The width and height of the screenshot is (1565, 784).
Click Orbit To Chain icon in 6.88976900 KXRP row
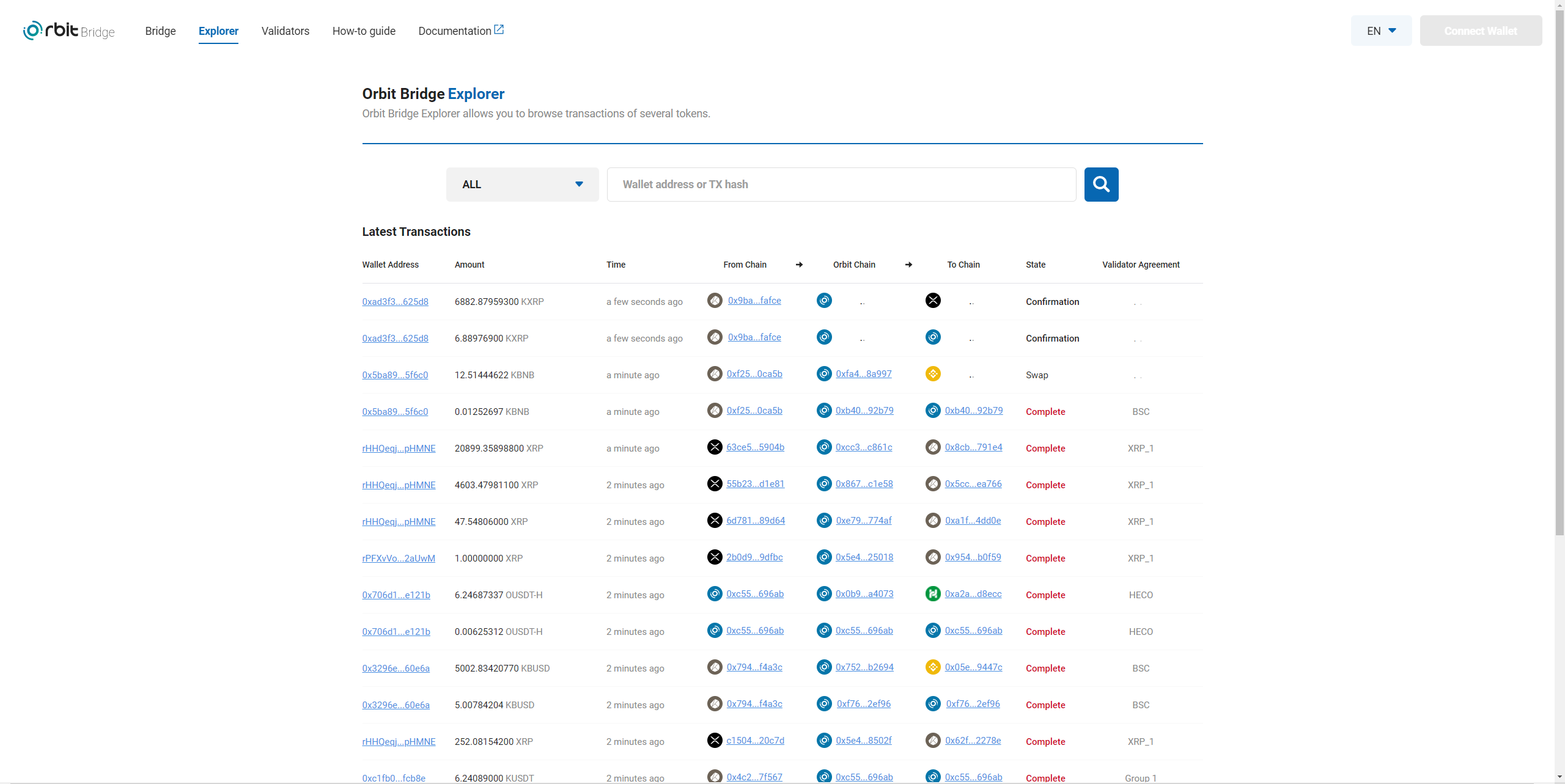coord(933,337)
